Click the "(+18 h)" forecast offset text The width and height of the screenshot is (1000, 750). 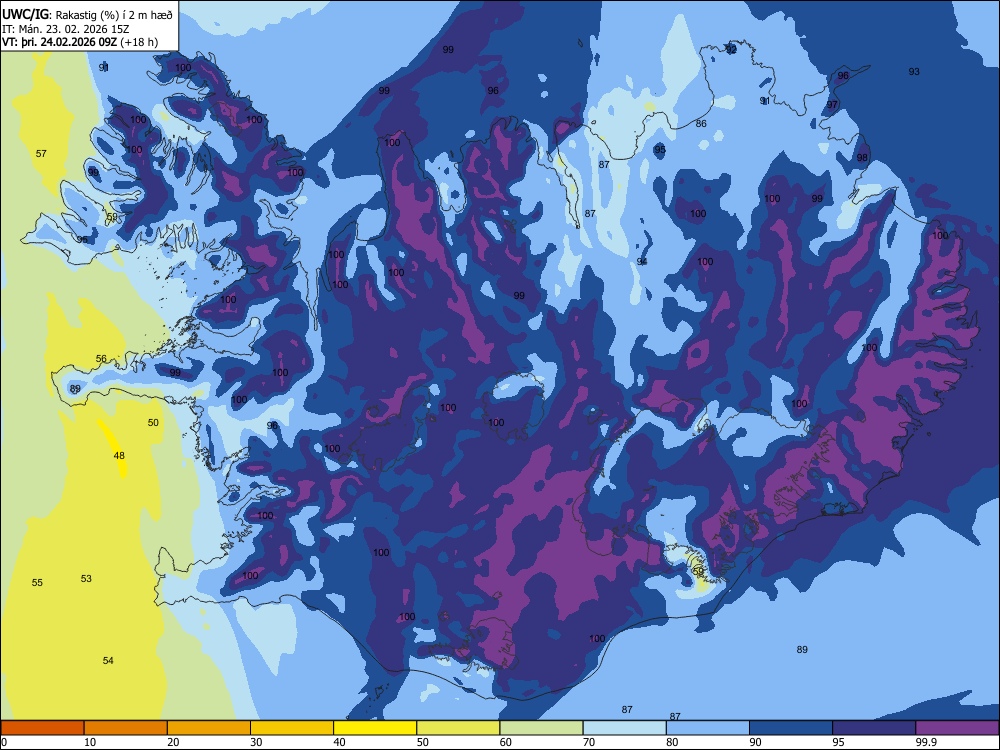pos(138,42)
